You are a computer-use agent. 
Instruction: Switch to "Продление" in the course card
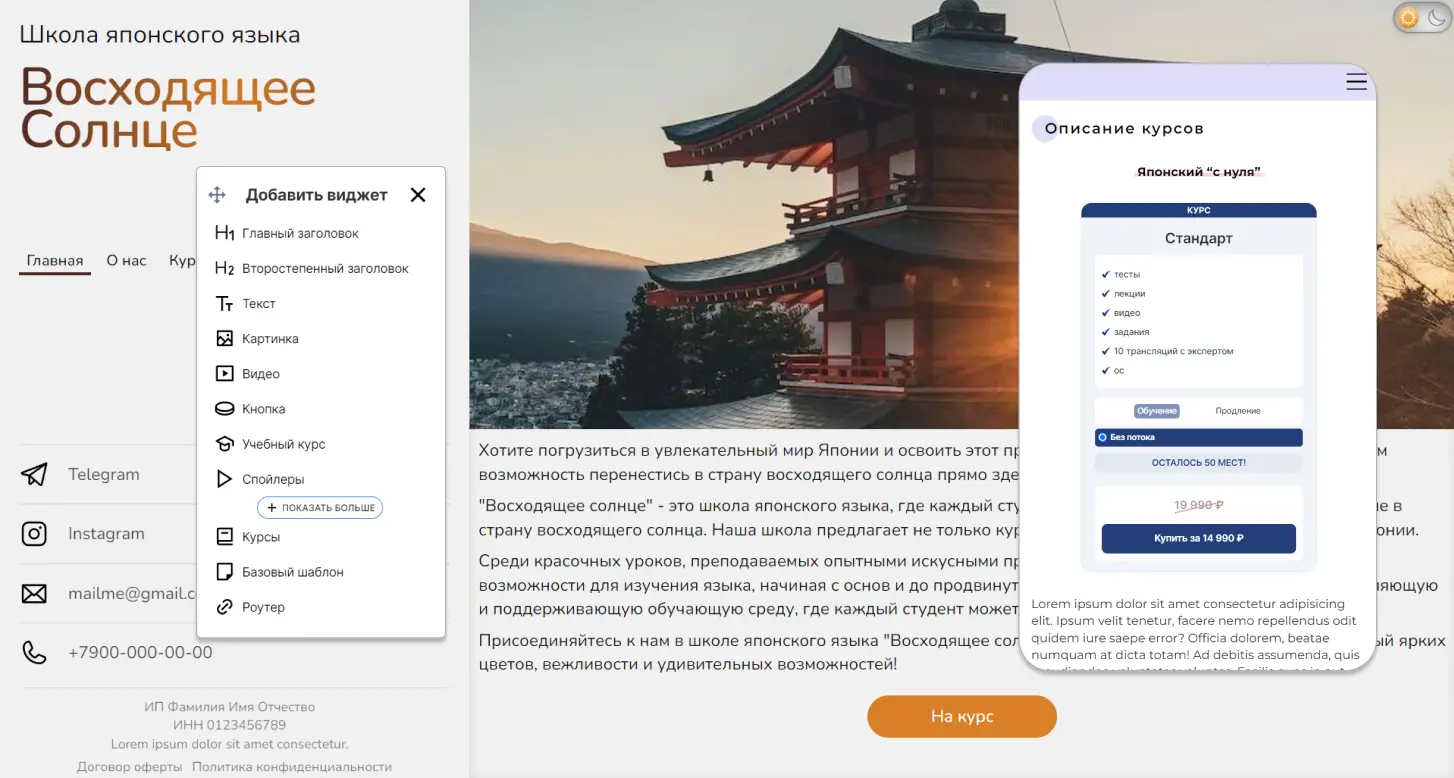point(1237,411)
